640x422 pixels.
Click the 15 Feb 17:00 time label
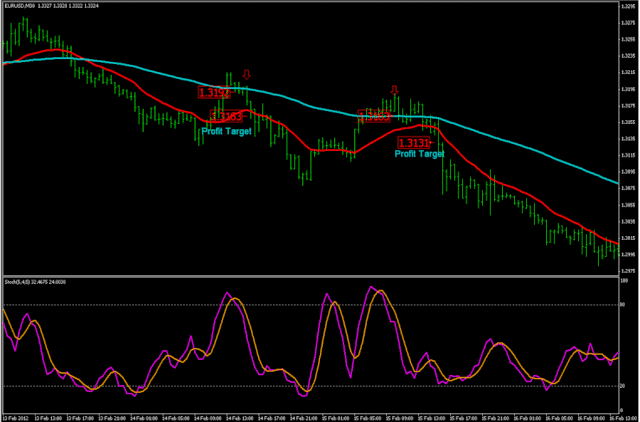coord(464,418)
